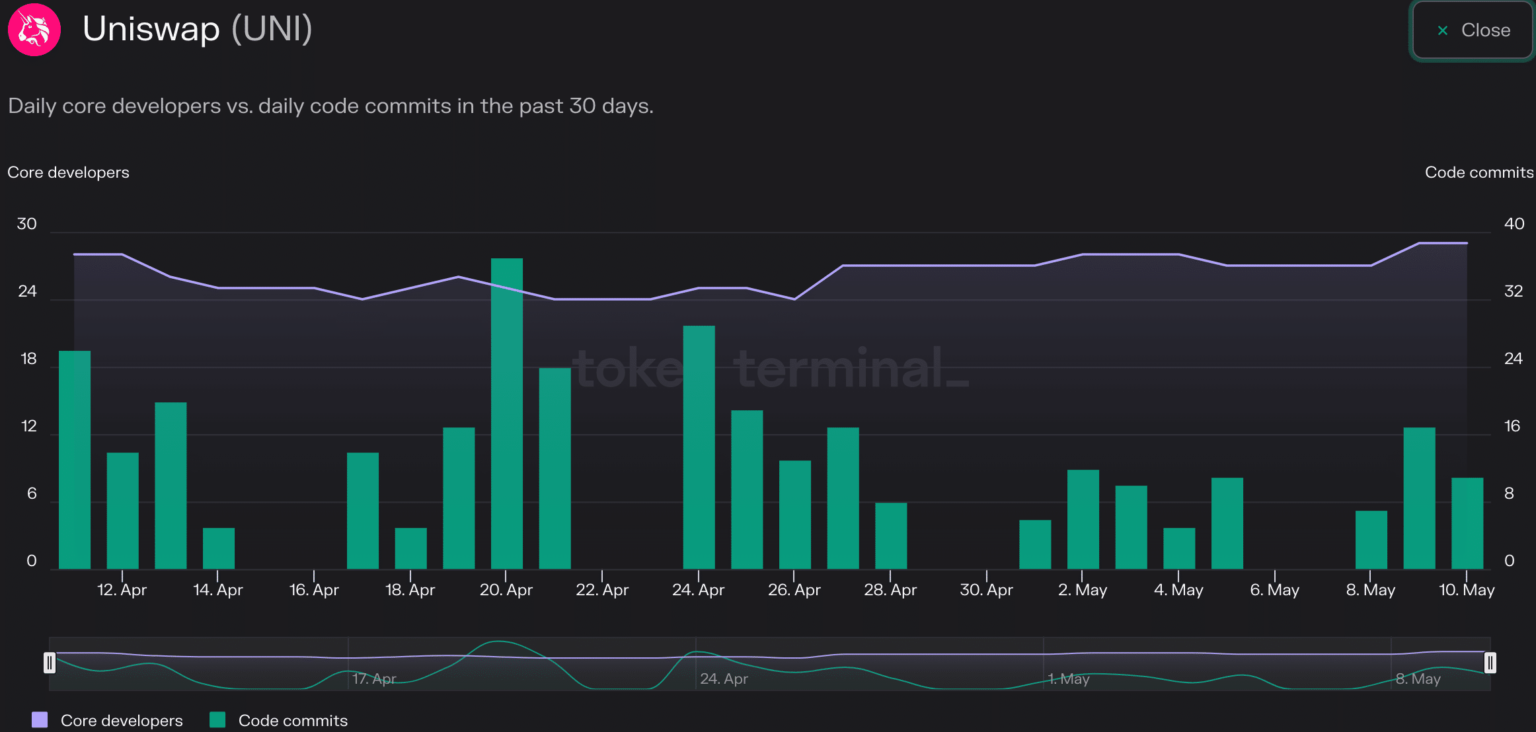Click the 24. Apr marker in navigator
Image resolution: width=1536 pixels, height=732 pixels.
tap(723, 679)
